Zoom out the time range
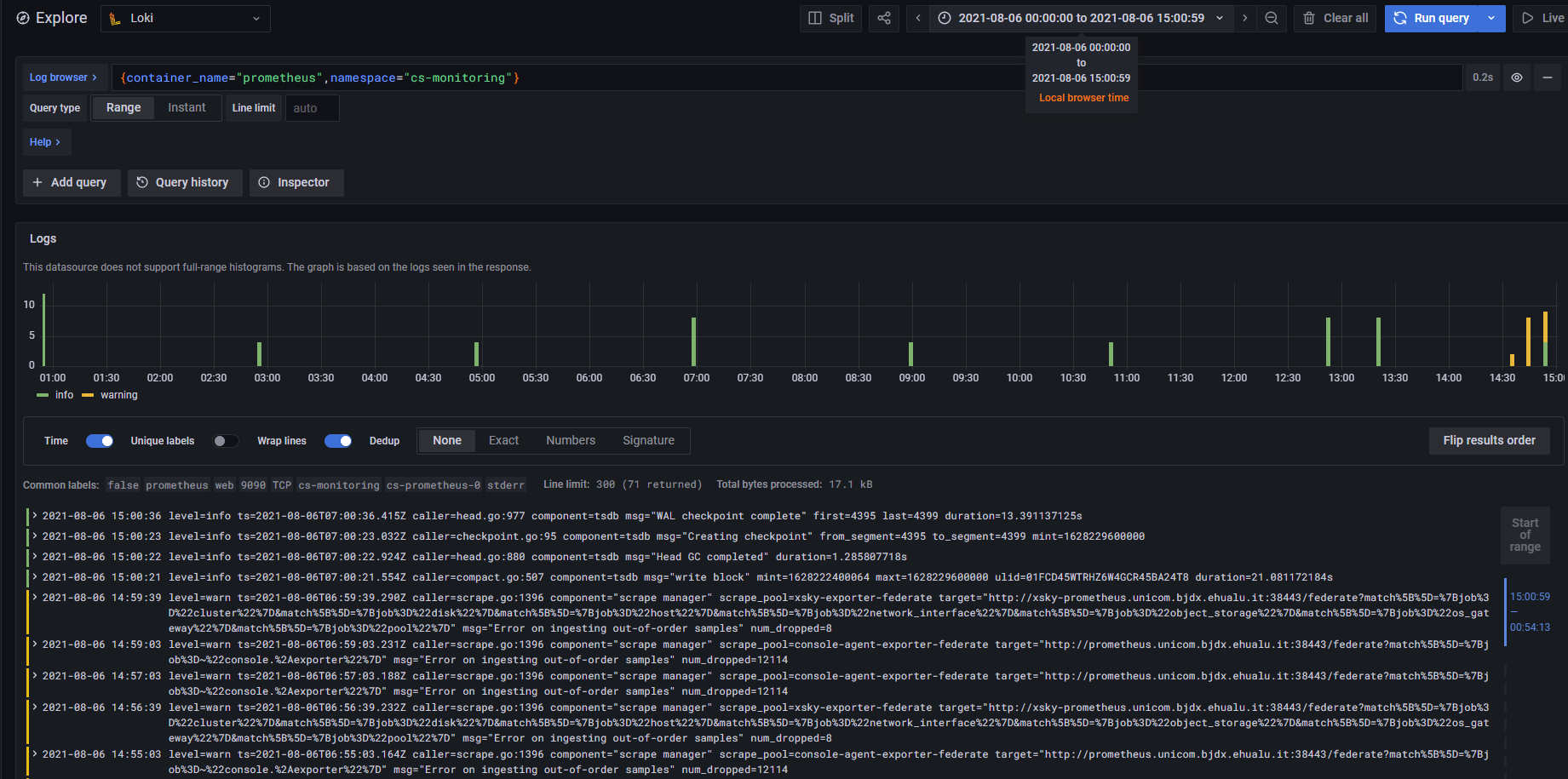 coord(1271,18)
